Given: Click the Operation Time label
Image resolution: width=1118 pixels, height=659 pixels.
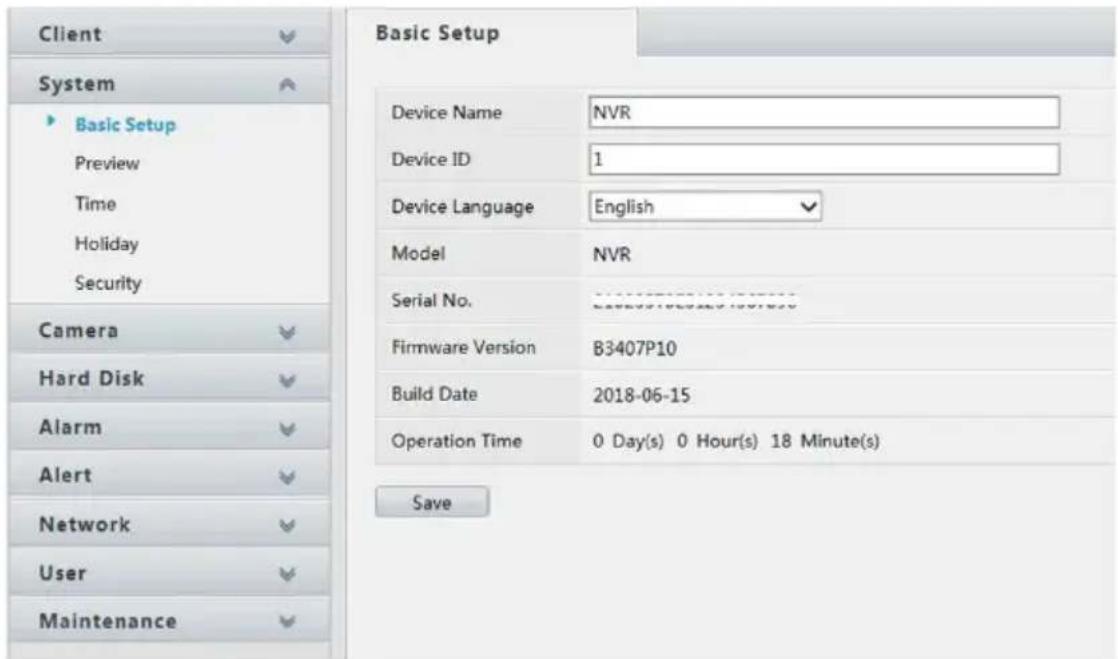Looking at the screenshot, I should click(x=456, y=441).
